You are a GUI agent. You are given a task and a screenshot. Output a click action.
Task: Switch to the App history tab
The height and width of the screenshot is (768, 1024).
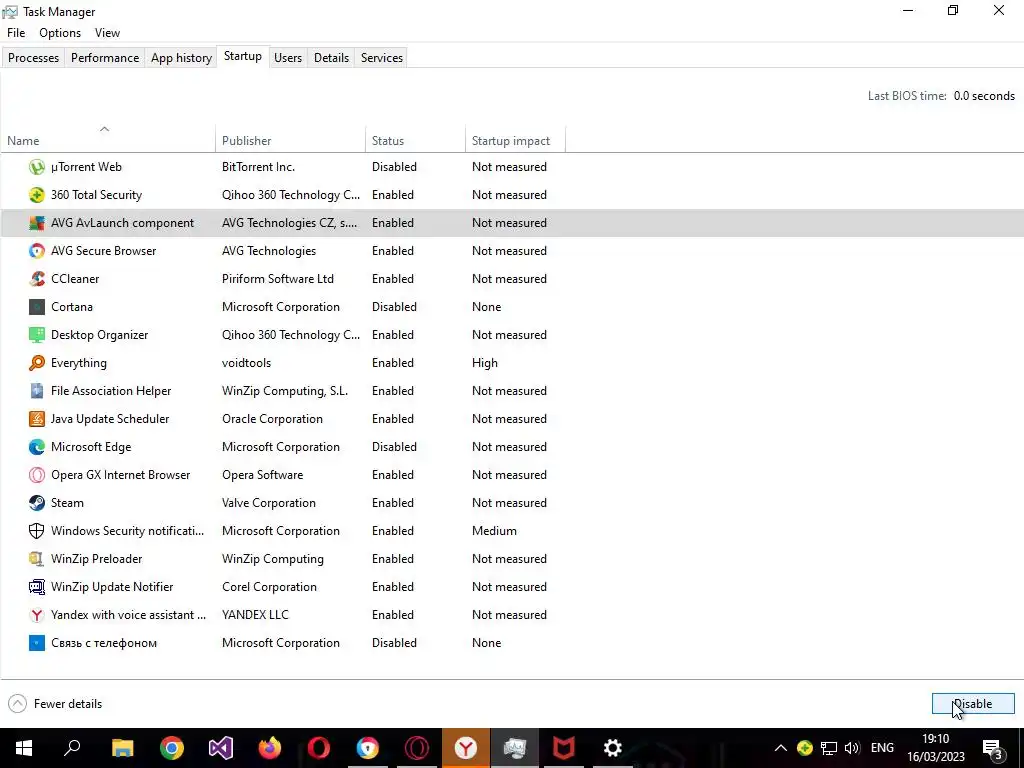click(182, 57)
